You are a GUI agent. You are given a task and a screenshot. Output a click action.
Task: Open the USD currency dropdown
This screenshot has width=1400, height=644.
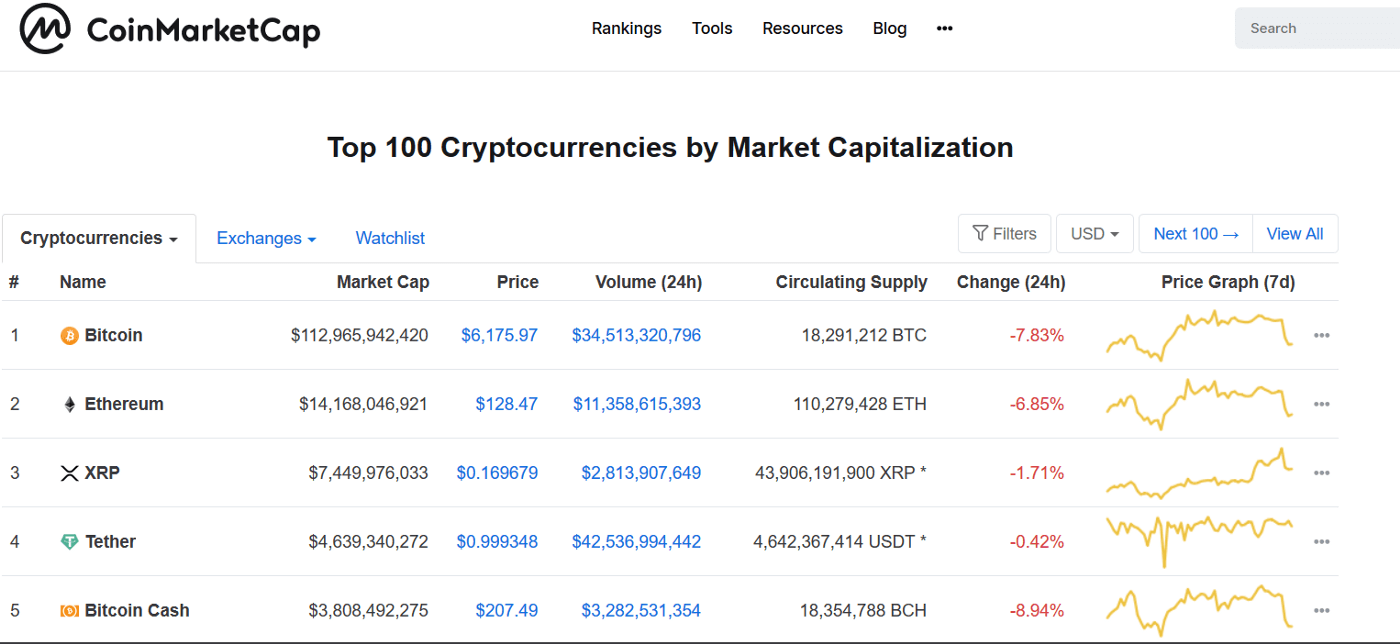coord(1095,234)
